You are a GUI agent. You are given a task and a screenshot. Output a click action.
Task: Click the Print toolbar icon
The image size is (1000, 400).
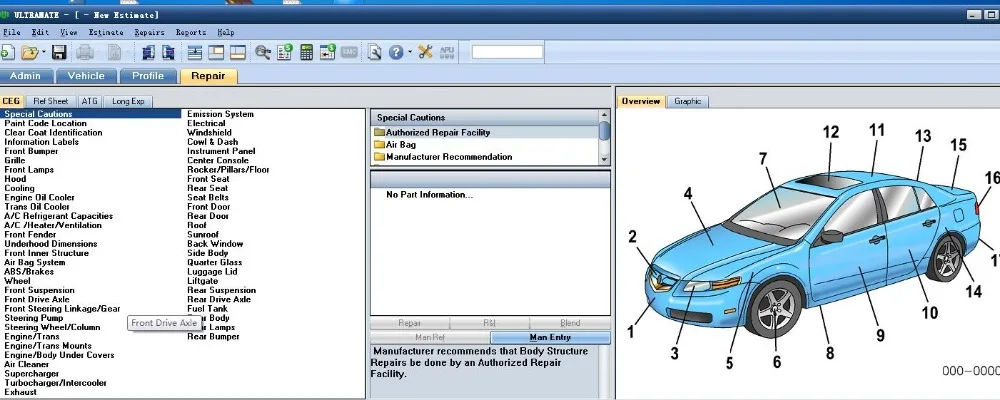pos(85,52)
